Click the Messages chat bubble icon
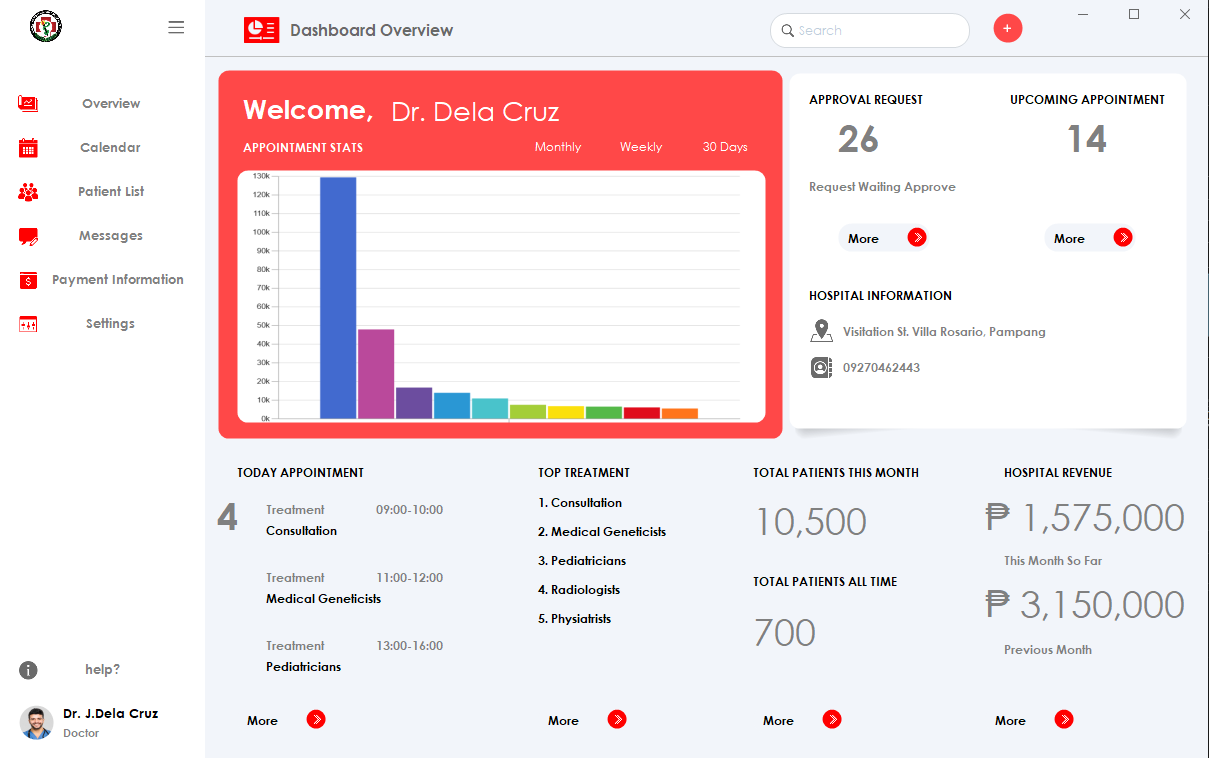This screenshot has height=758, width=1209. tap(28, 236)
